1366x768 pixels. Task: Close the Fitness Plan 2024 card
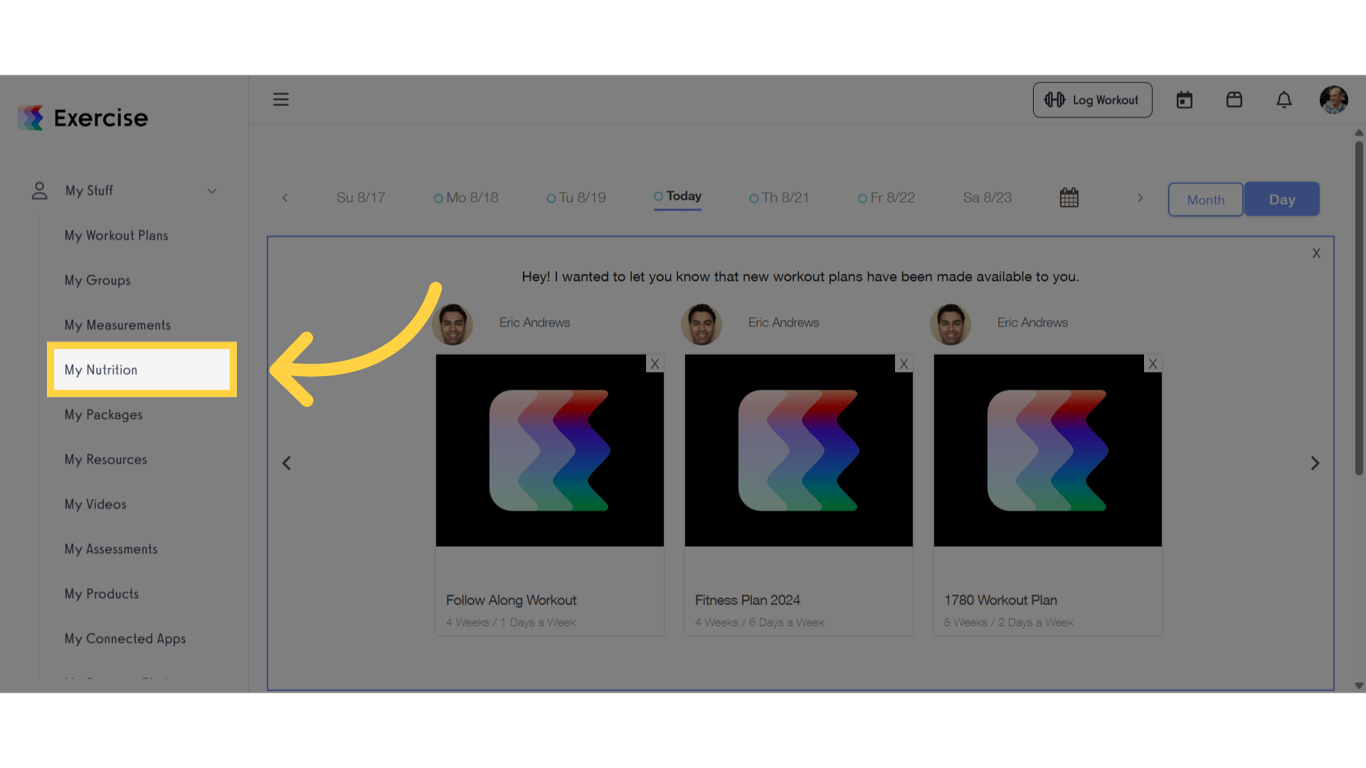tap(904, 364)
